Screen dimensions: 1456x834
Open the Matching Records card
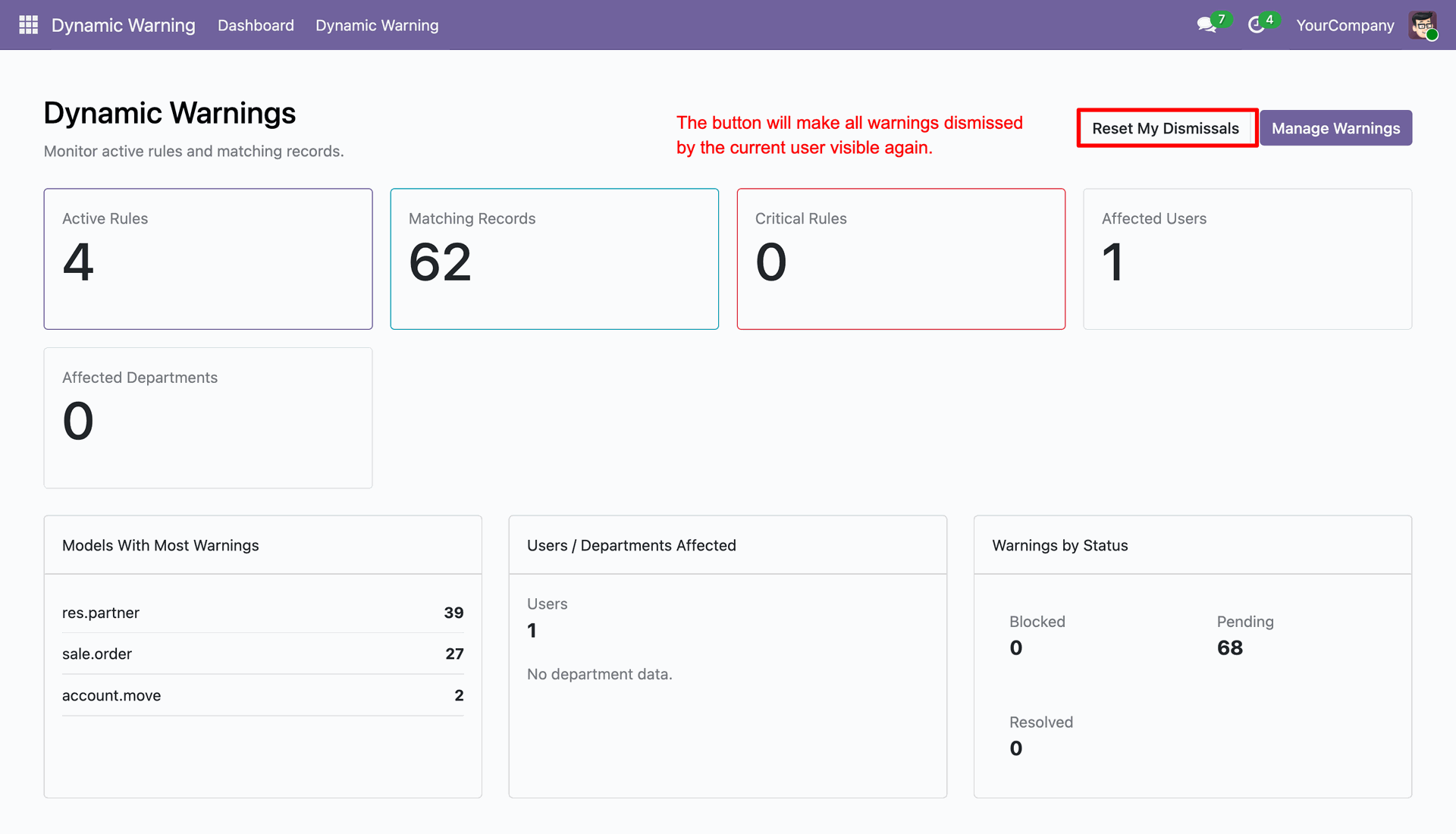[554, 259]
